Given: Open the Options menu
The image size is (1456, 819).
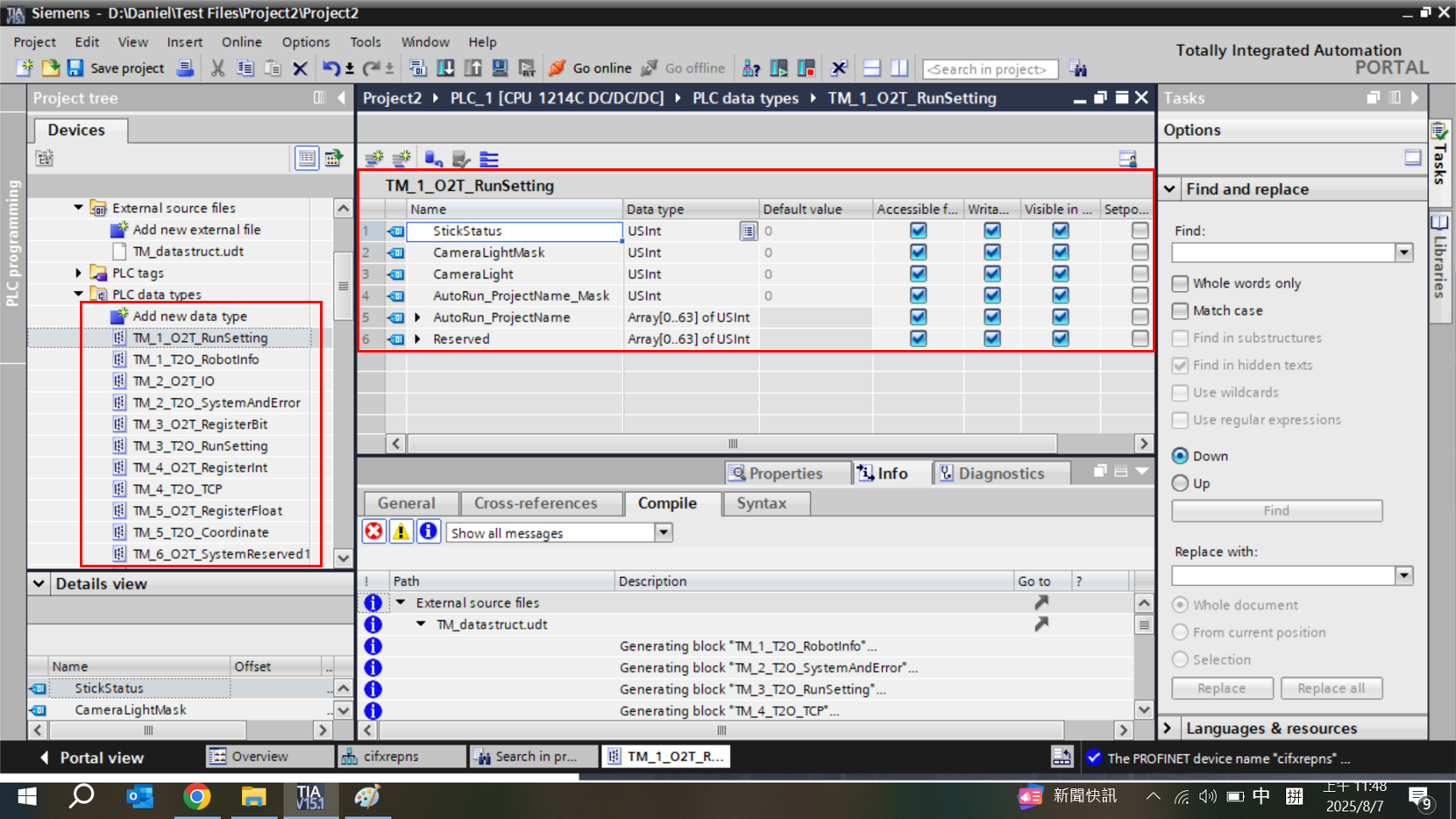Looking at the screenshot, I should click(306, 42).
